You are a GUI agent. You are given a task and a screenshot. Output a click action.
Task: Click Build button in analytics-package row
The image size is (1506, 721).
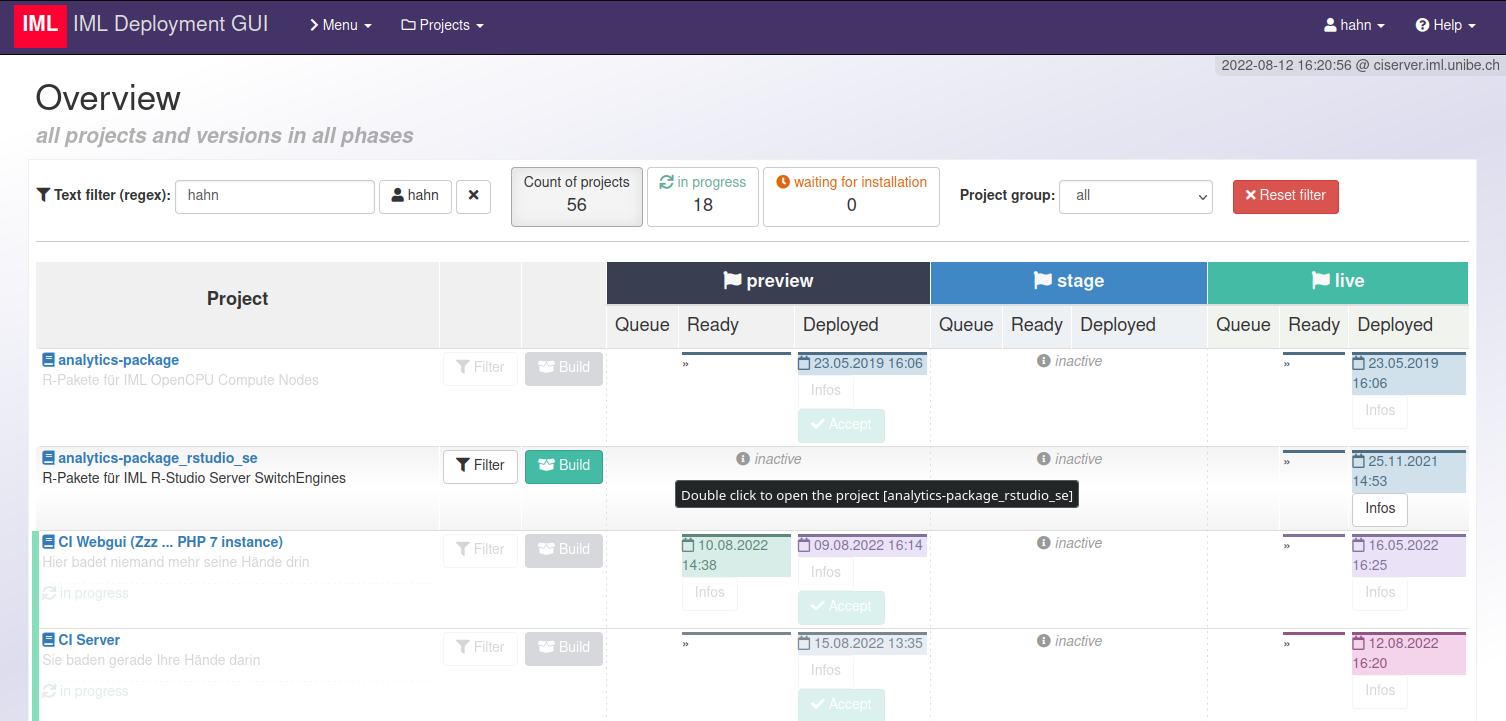pos(564,368)
